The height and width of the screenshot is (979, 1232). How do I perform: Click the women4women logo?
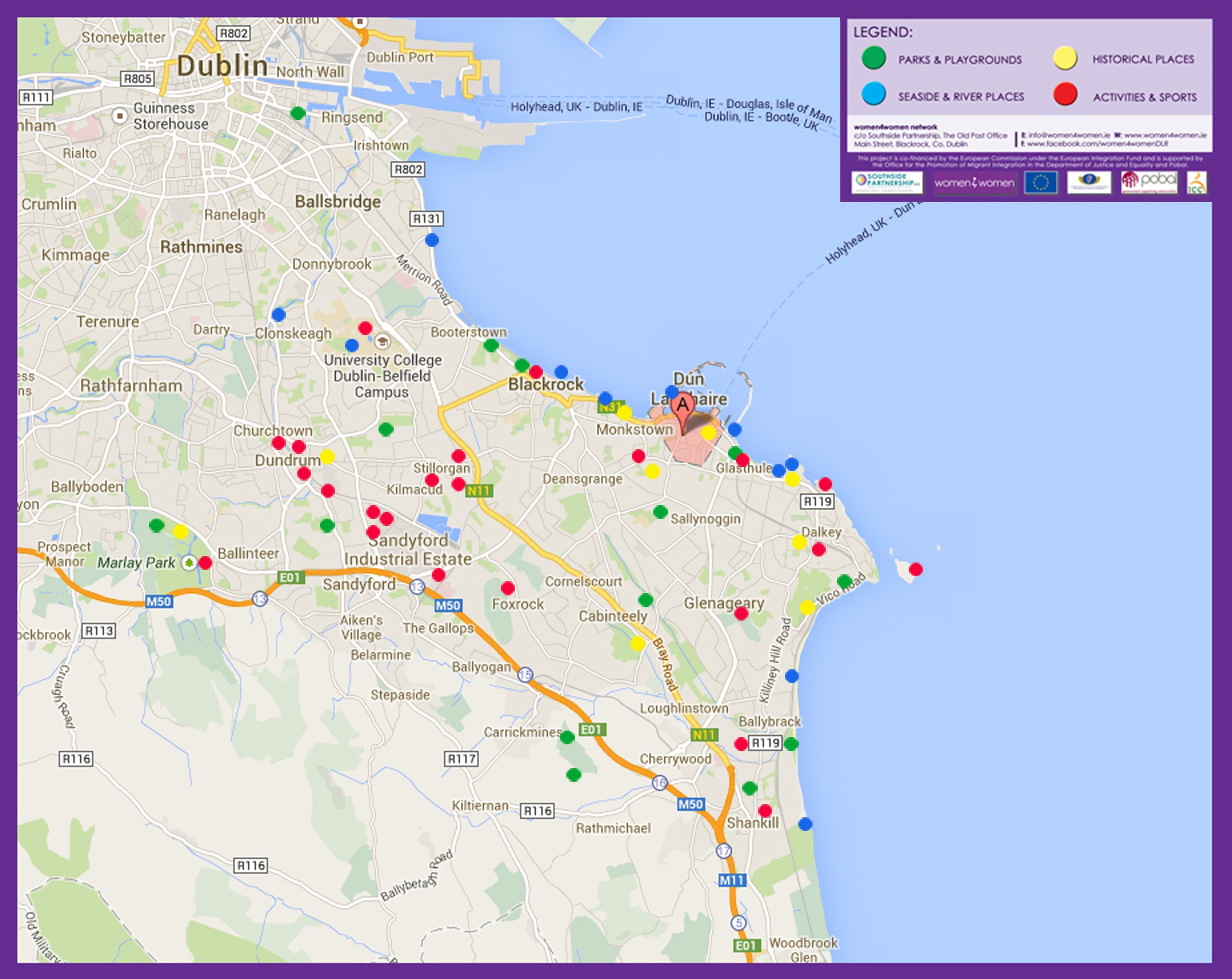(975, 183)
